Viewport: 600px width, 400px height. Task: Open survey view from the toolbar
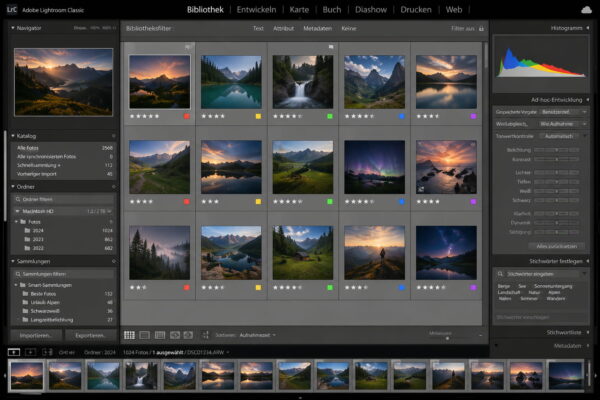coord(175,335)
